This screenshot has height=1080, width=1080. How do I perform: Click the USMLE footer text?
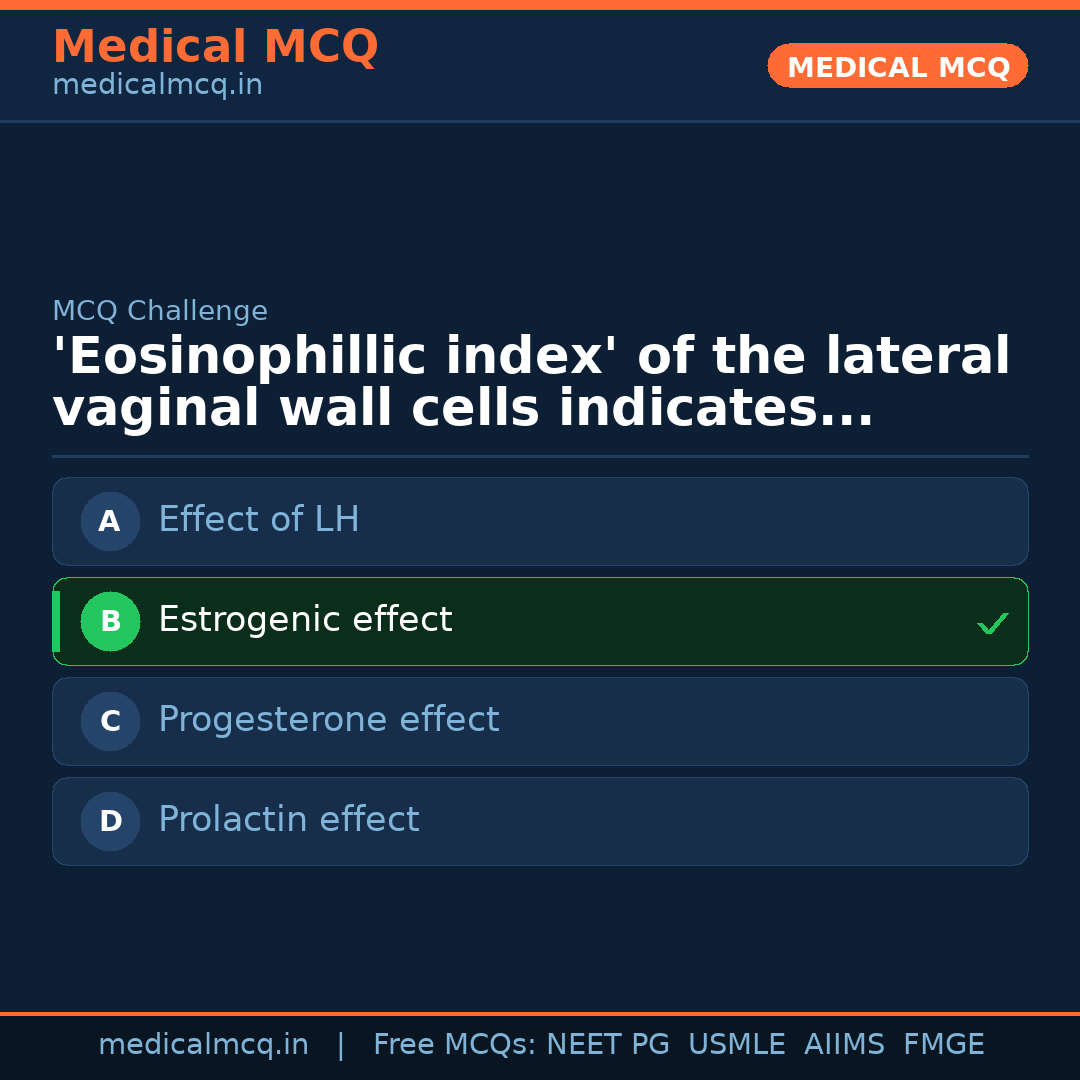tap(736, 1045)
